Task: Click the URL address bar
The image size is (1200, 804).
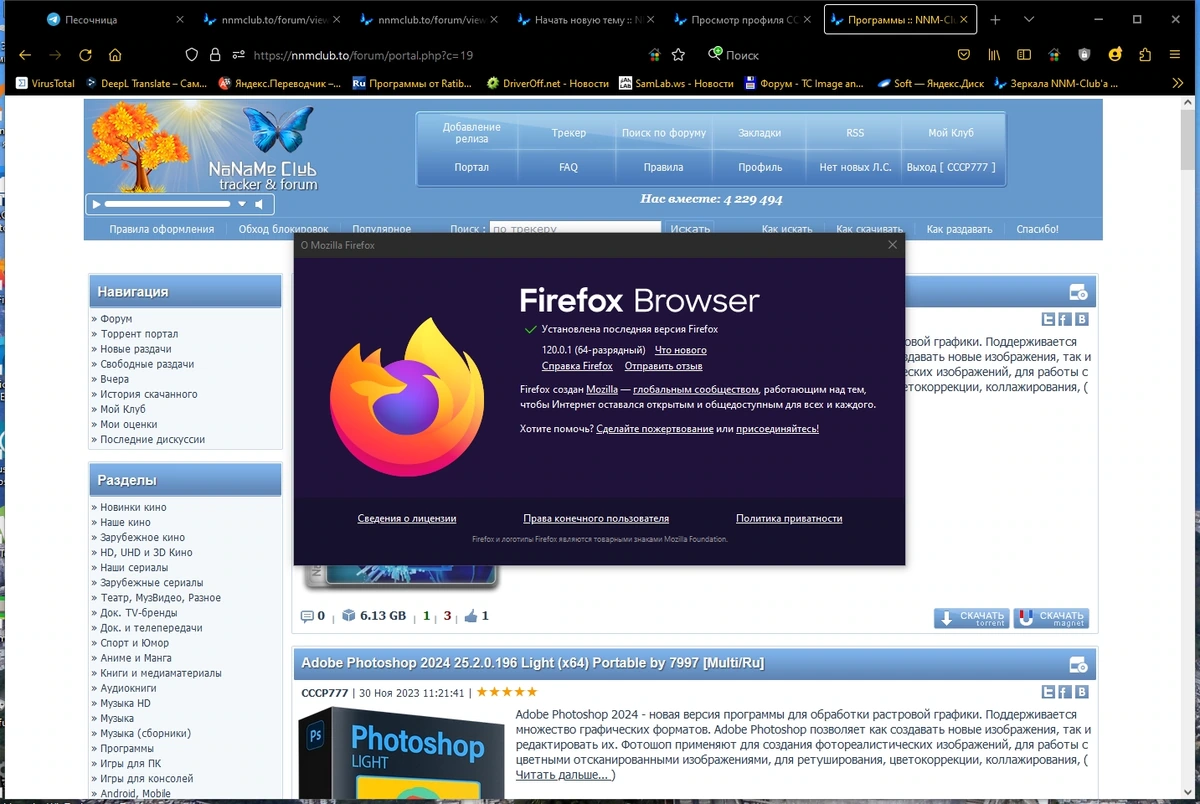Action: pos(440,55)
